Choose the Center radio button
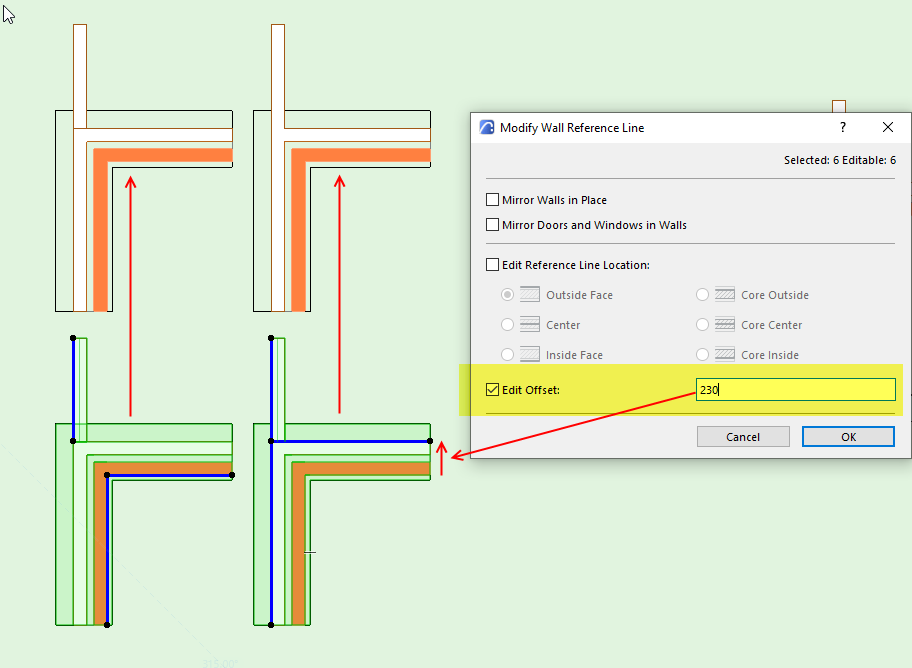 point(507,324)
